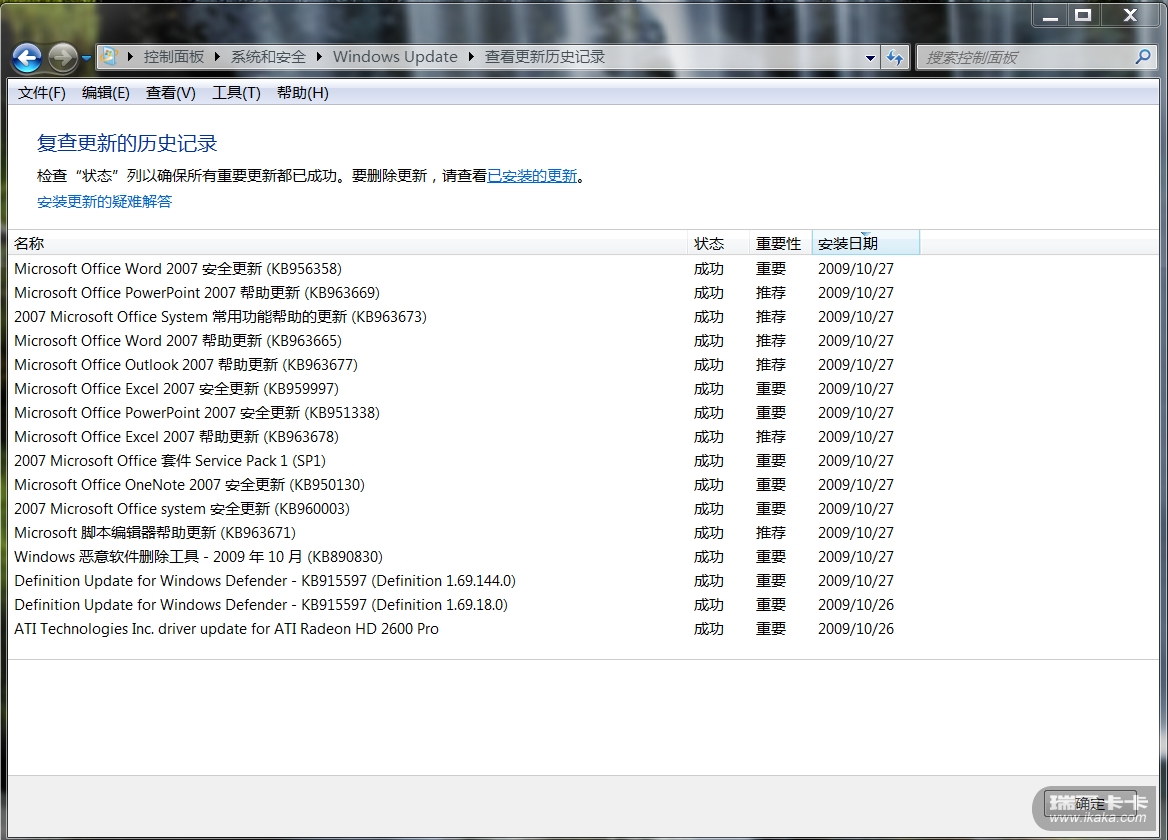Click 成功 status of the ATI driver row
This screenshot has width=1168, height=840.
coord(709,629)
